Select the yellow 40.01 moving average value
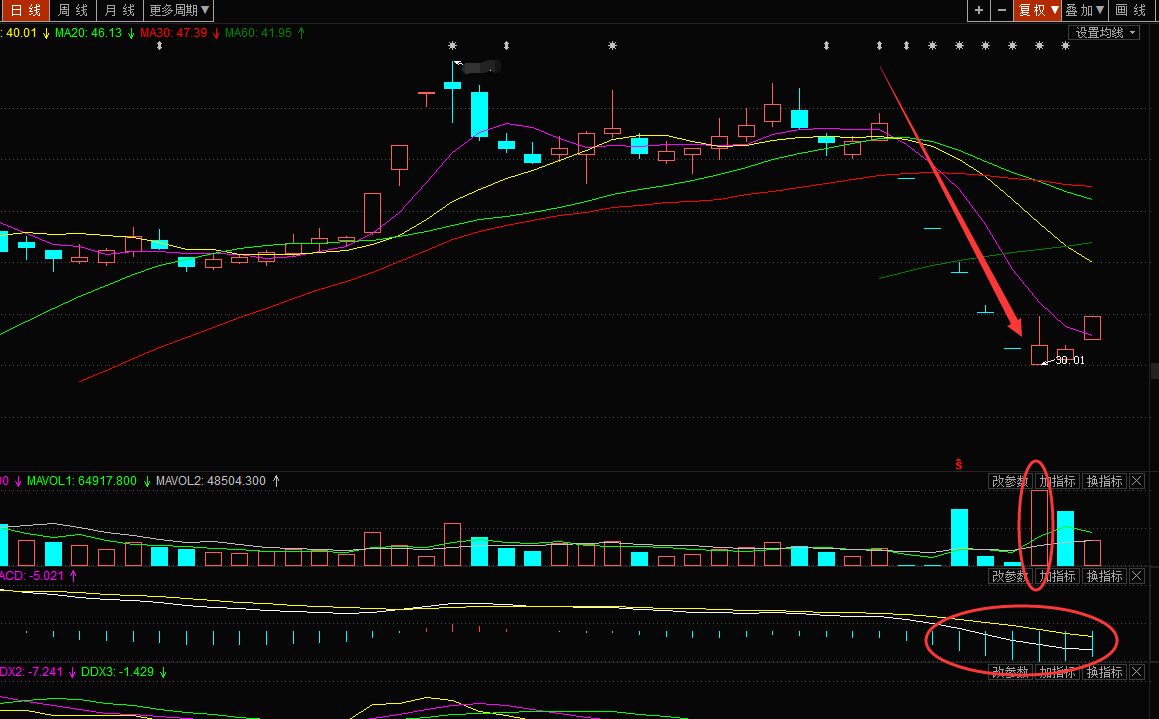1159x719 pixels. pyautogui.click(x=19, y=33)
